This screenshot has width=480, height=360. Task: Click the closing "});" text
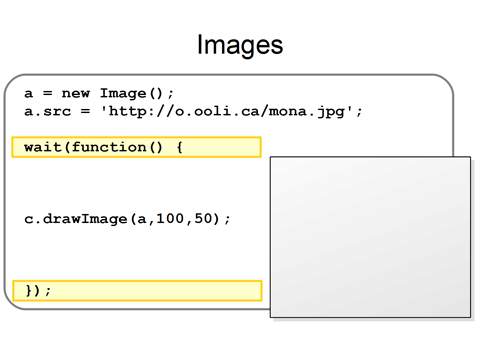[38, 291]
